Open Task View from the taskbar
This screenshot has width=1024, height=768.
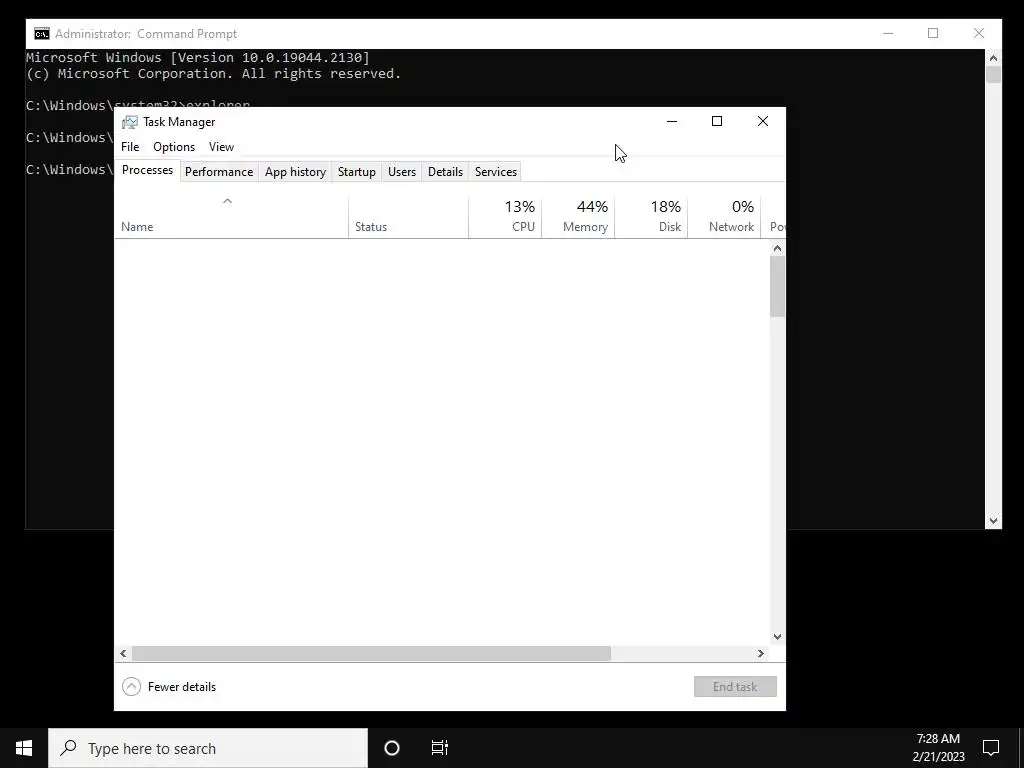(440, 748)
